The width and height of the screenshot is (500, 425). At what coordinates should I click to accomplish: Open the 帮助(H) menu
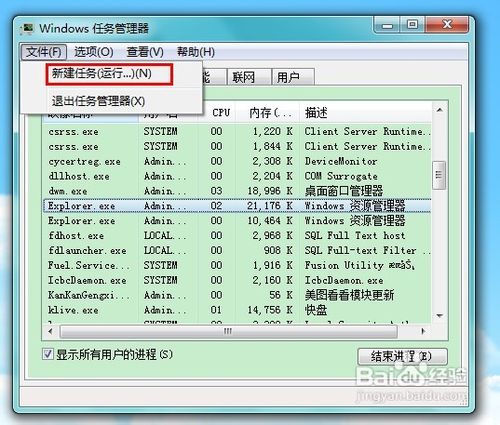(196, 52)
